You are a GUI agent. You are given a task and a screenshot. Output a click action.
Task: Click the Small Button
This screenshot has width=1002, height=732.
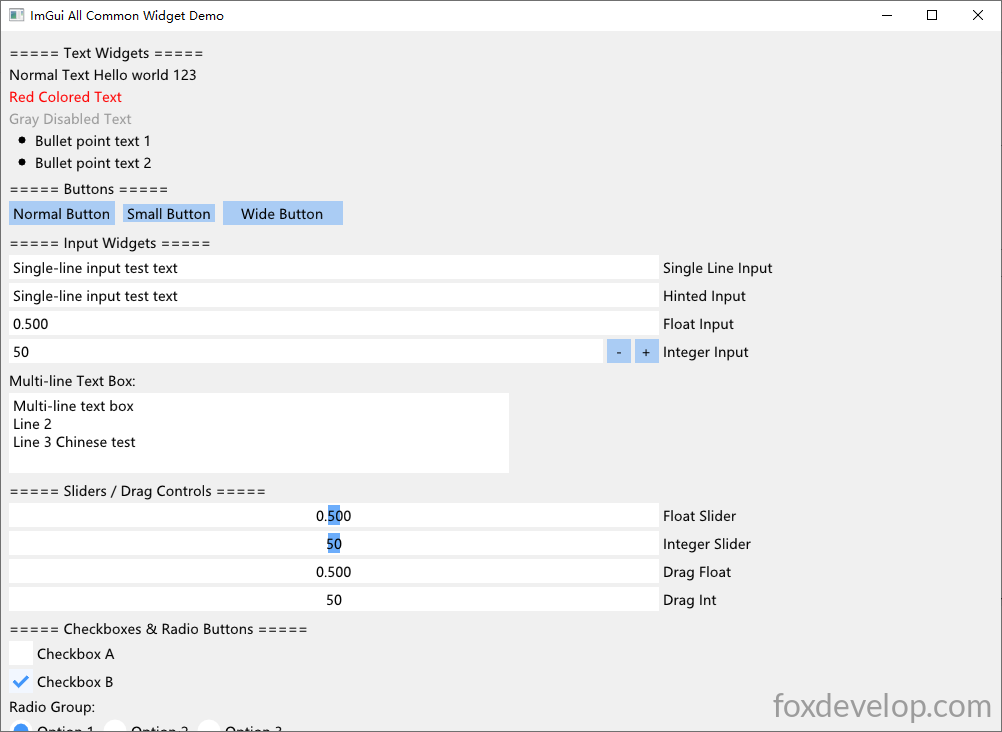point(169,214)
